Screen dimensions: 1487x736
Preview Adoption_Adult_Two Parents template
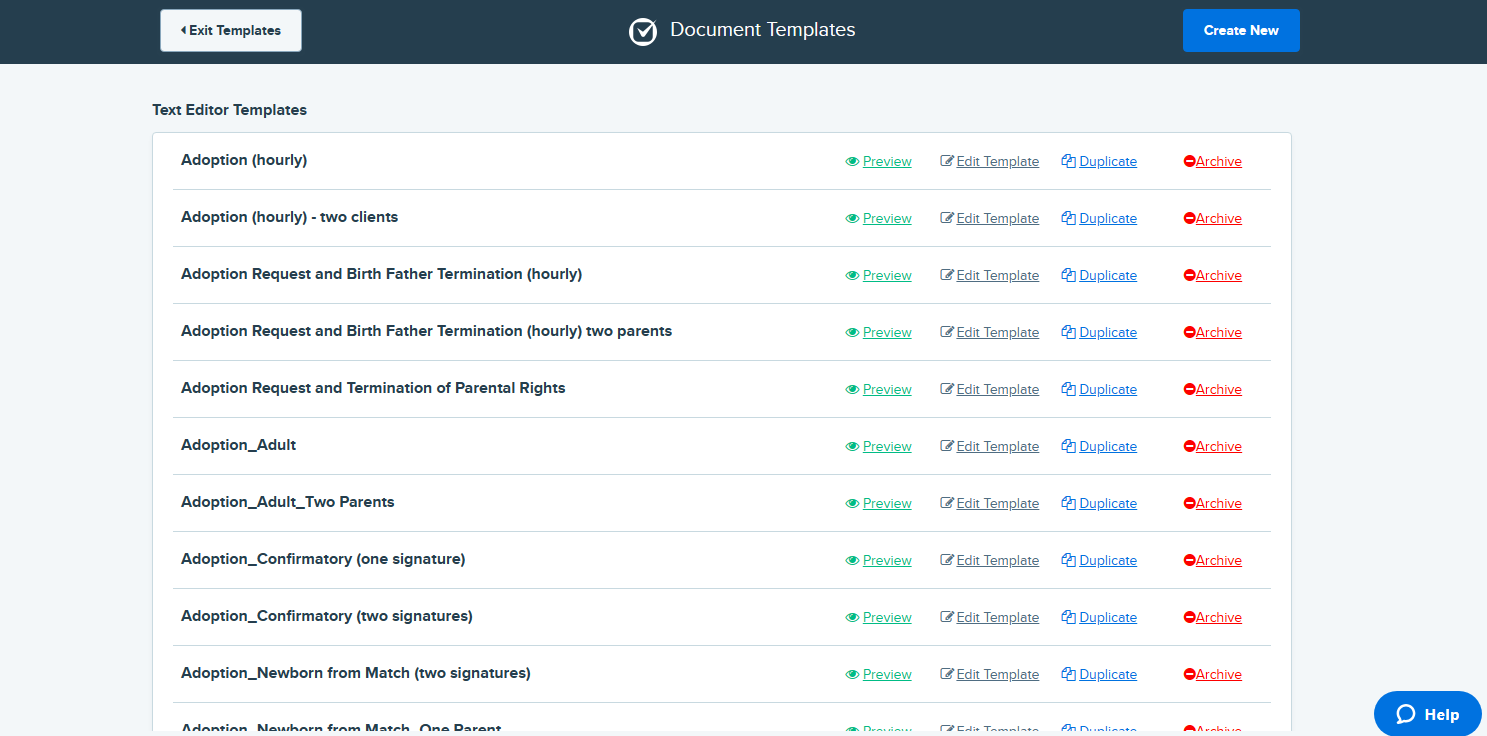(x=887, y=503)
